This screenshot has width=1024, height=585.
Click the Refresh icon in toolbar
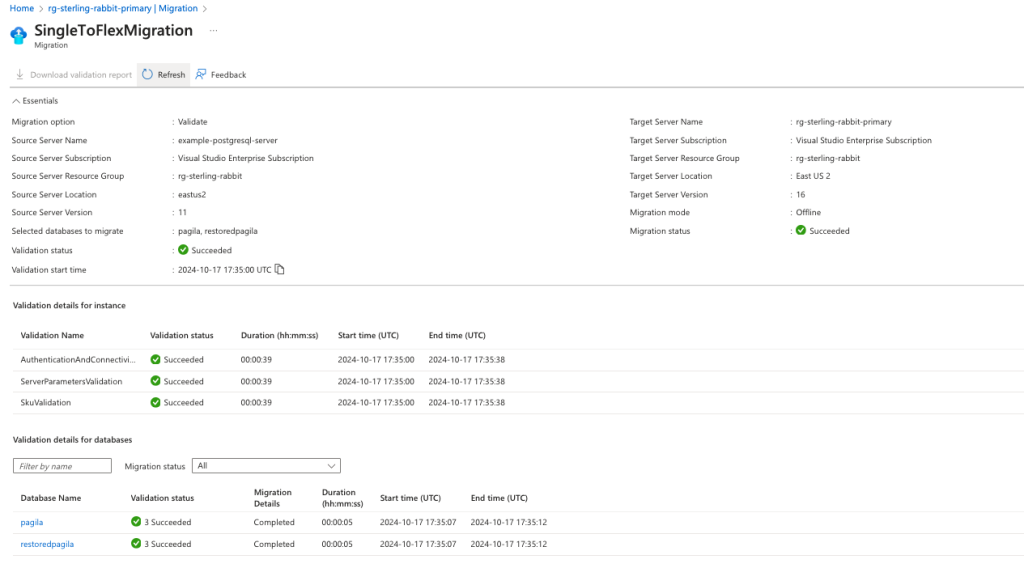coord(147,75)
